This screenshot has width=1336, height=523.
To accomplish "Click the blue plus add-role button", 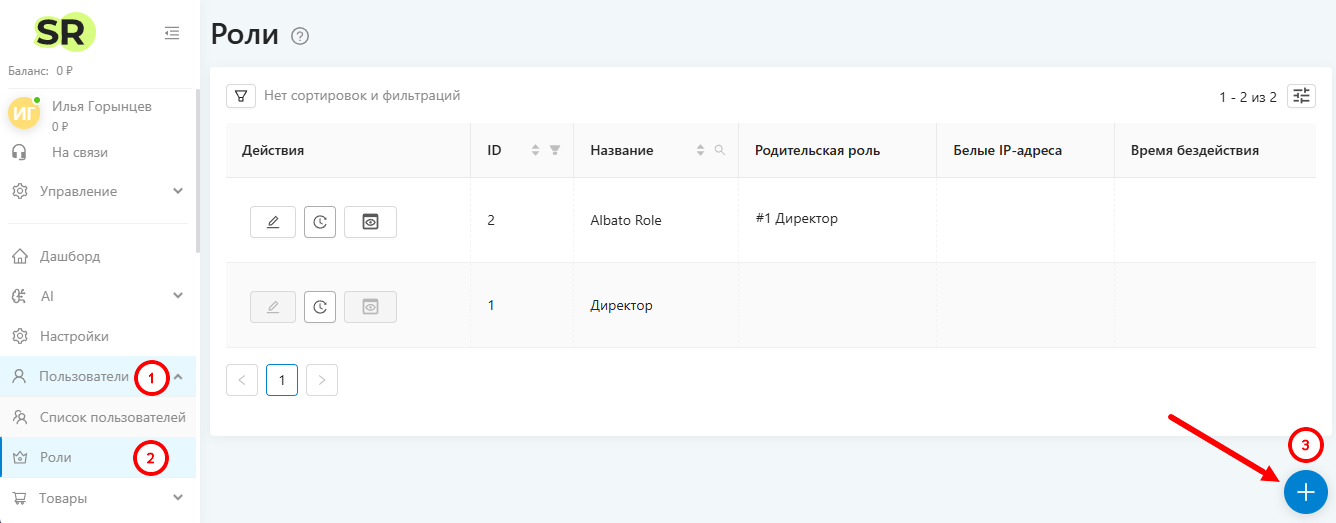I will pos(1305,492).
